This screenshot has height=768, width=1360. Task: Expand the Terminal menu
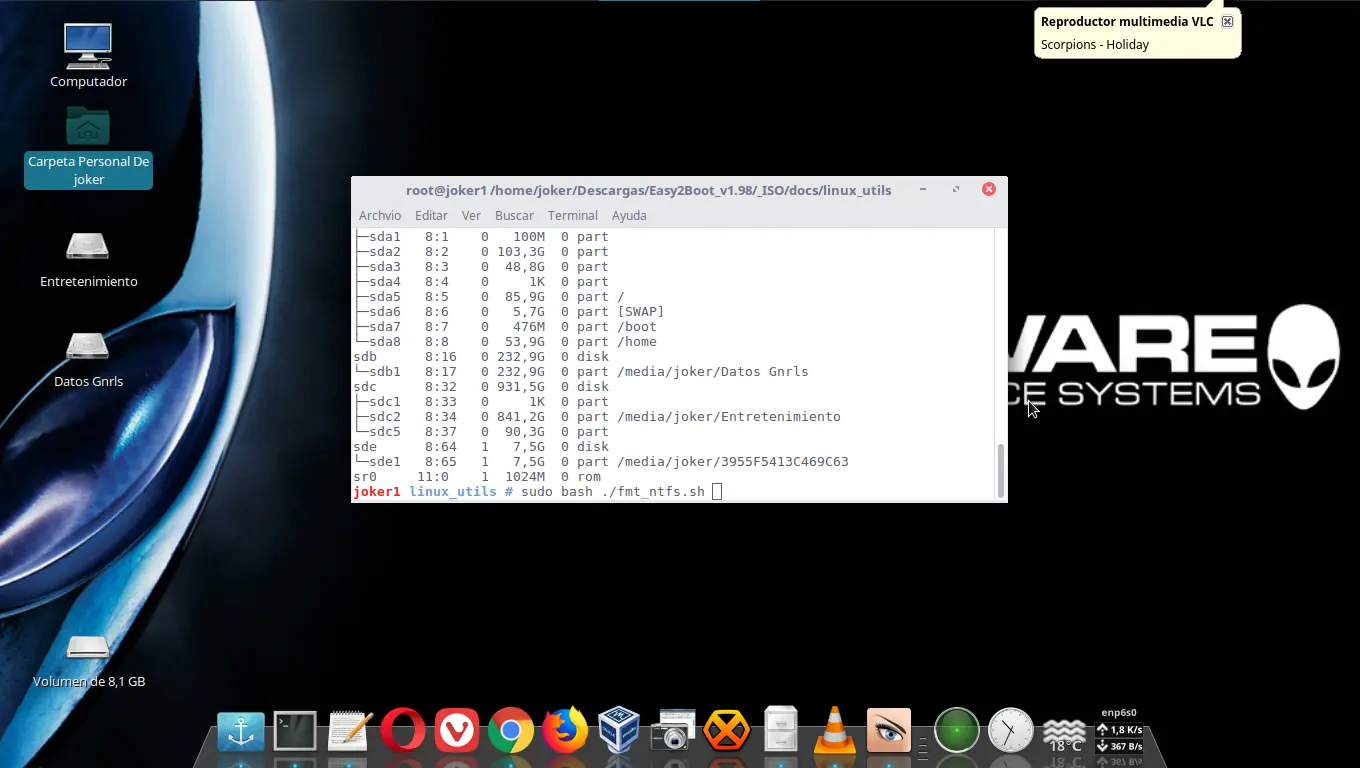[x=572, y=216]
